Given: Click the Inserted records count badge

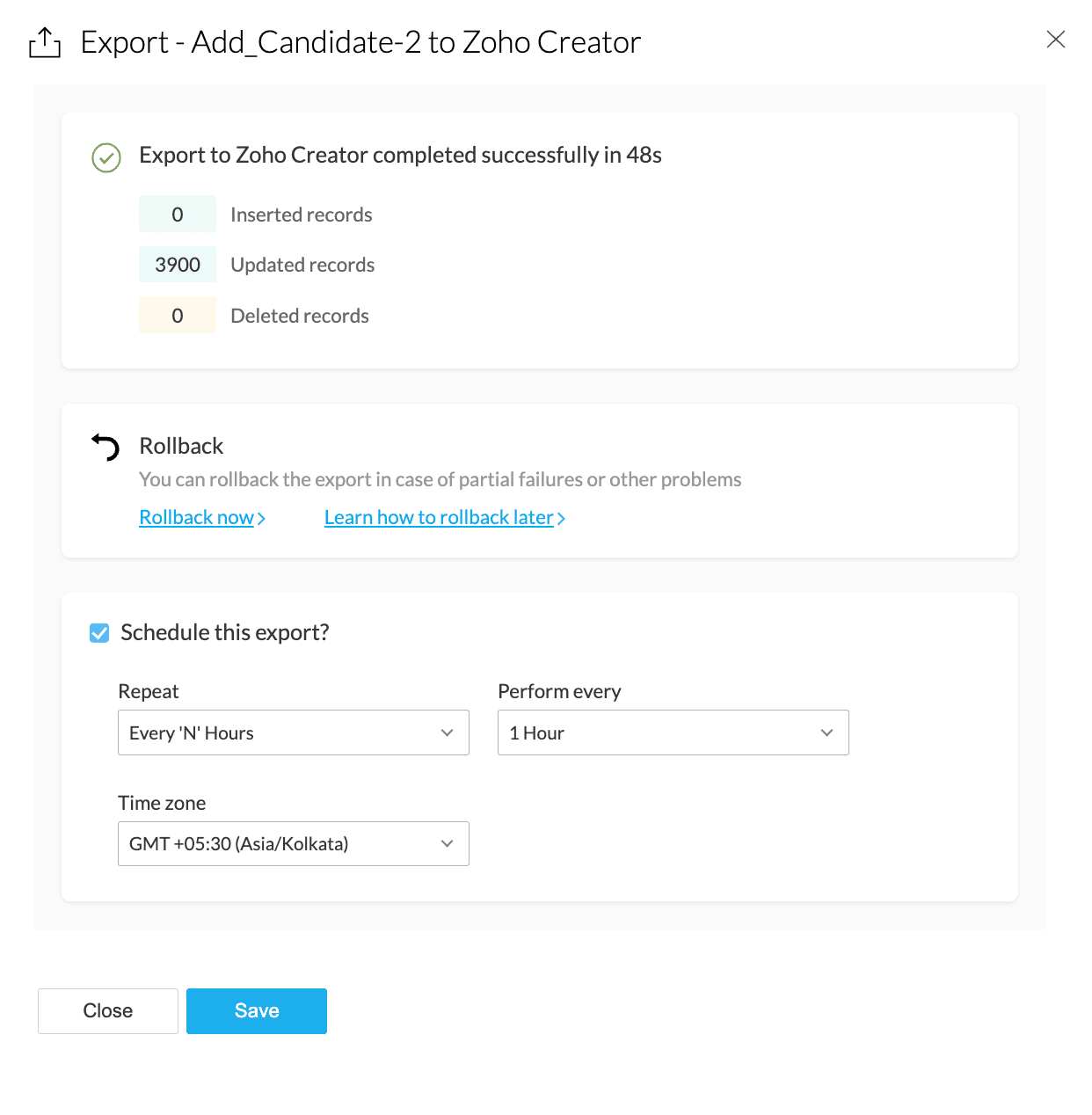Looking at the screenshot, I should pos(178,215).
